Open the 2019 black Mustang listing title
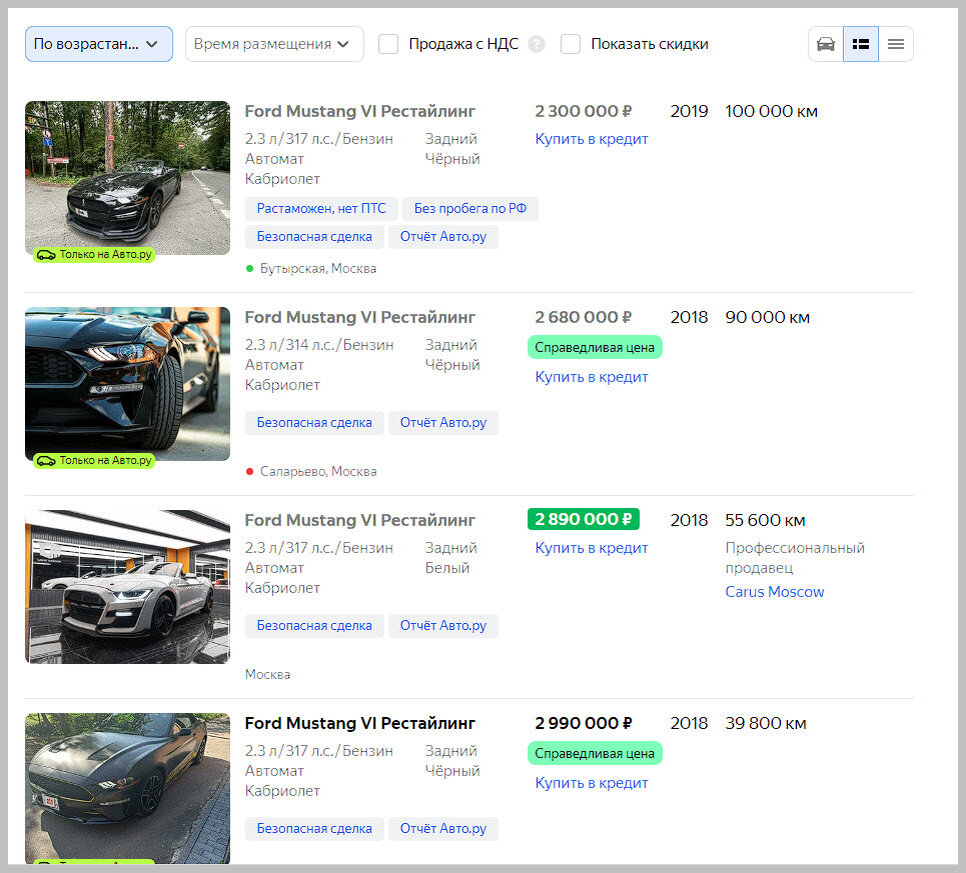The image size is (966, 873). point(360,112)
